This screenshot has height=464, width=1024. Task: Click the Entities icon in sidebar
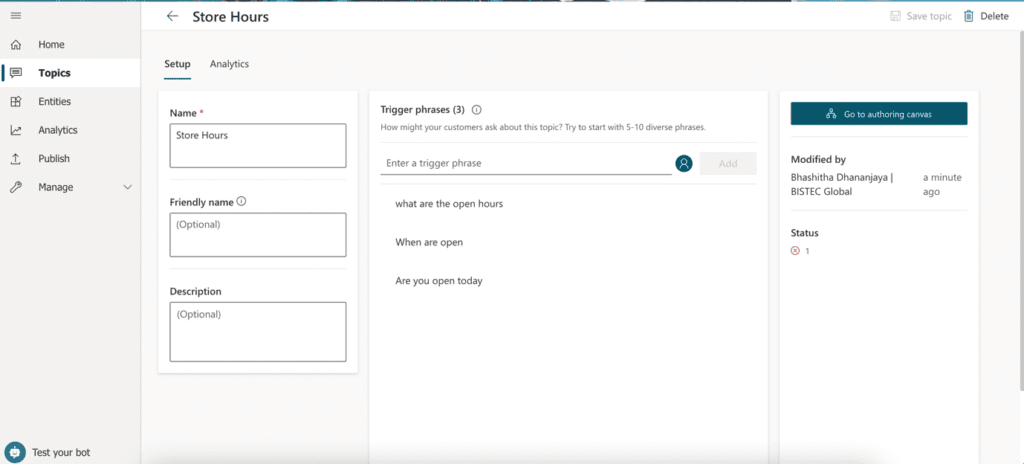point(16,101)
